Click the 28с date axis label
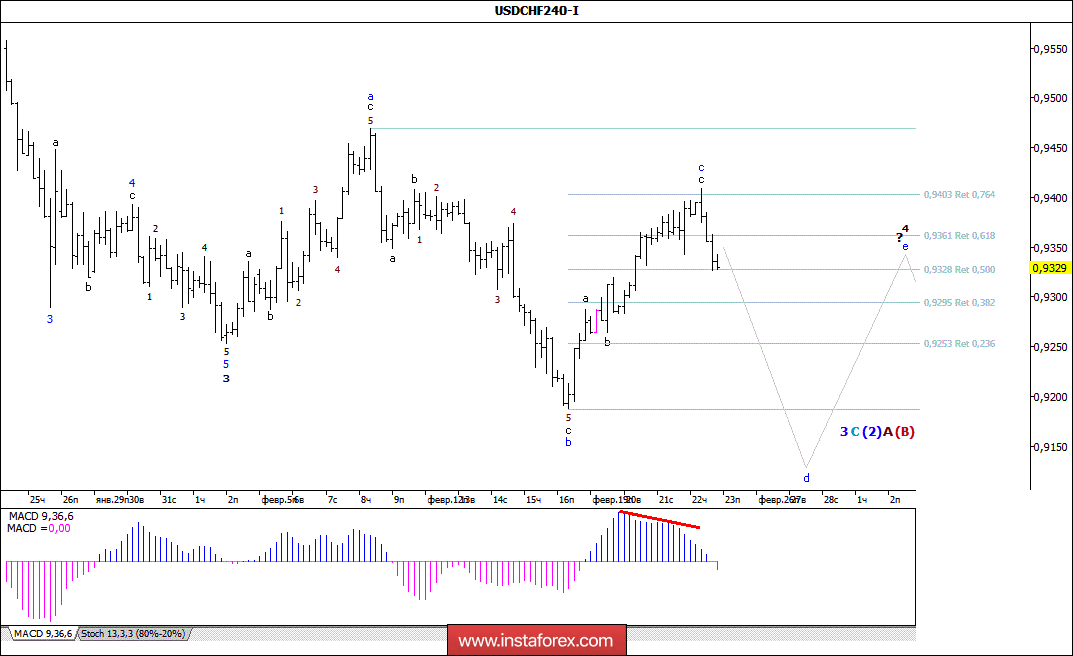 click(x=831, y=500)
